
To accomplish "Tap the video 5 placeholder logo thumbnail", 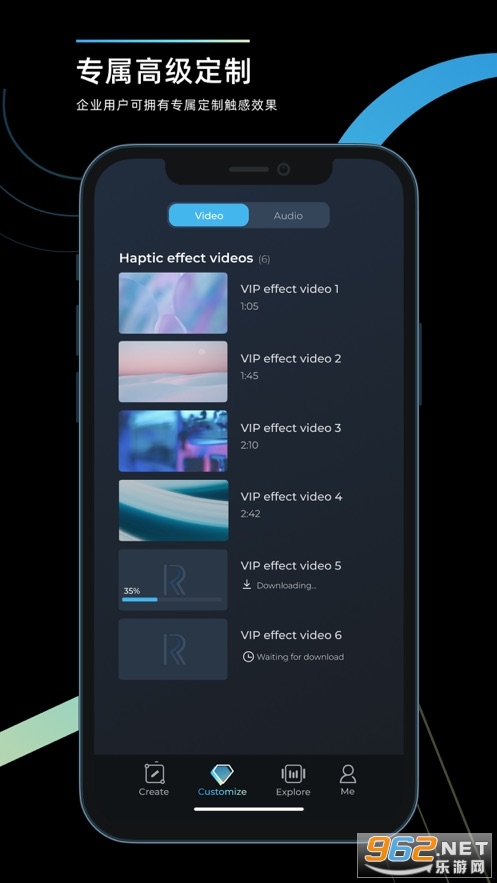I will (173, 579).
